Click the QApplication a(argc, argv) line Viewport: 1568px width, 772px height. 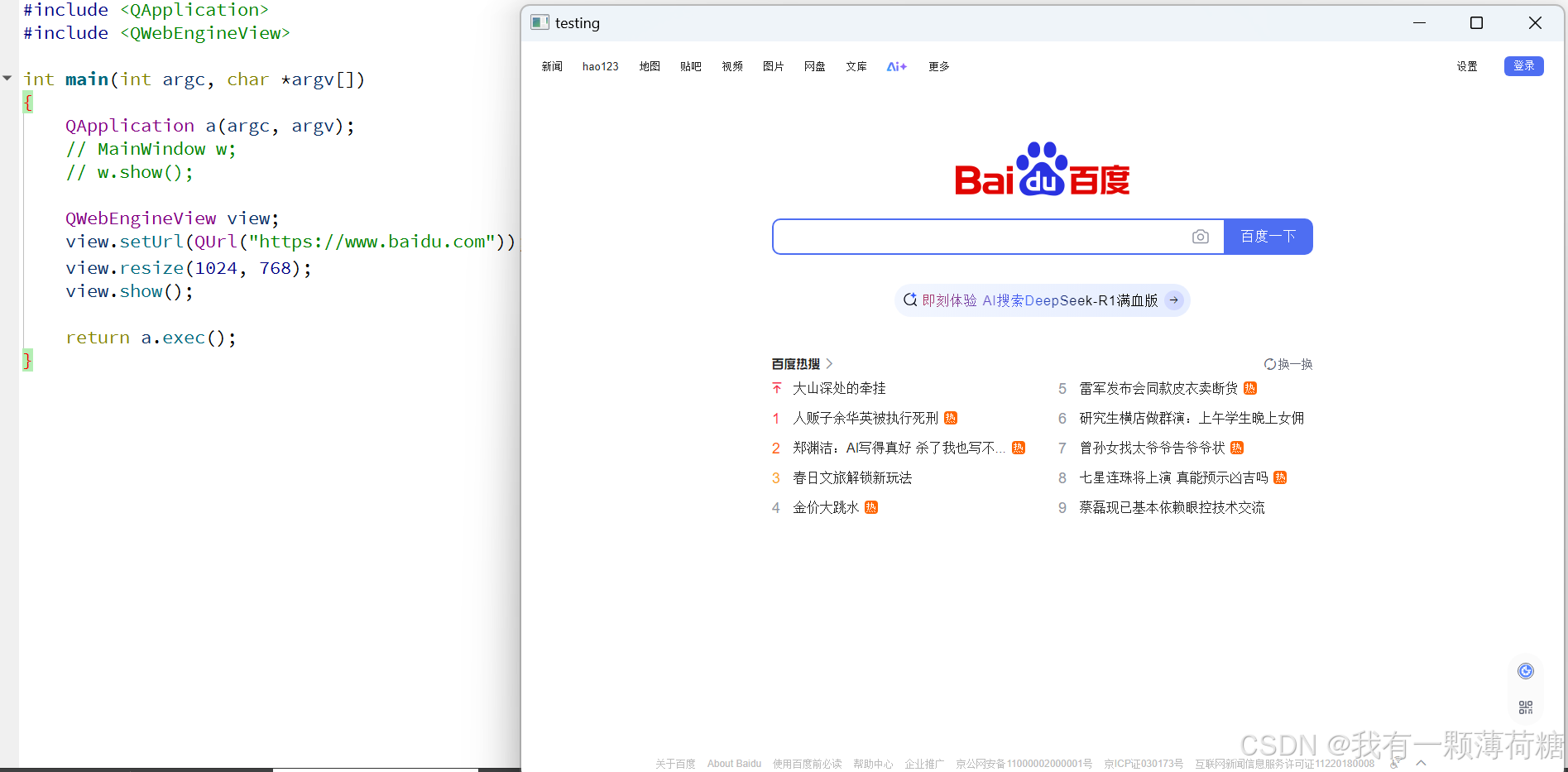pos(210,126)
